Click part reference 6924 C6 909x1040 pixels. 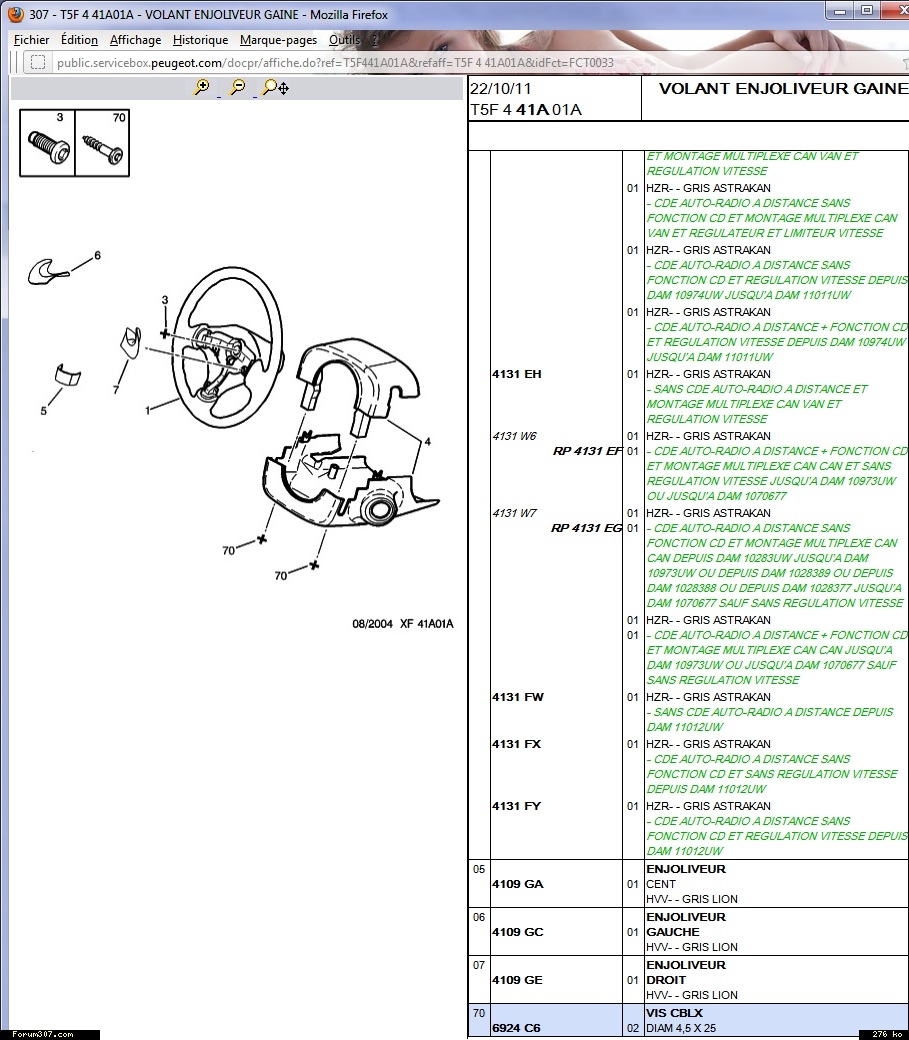(x=516, y=1027)
